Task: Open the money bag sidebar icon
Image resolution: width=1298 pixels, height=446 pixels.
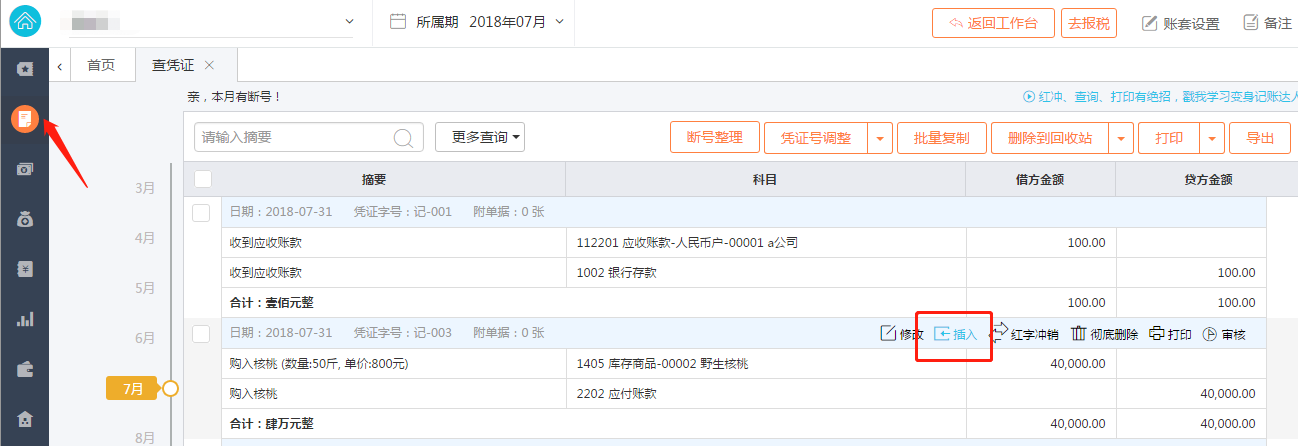Action: [25, 220]
